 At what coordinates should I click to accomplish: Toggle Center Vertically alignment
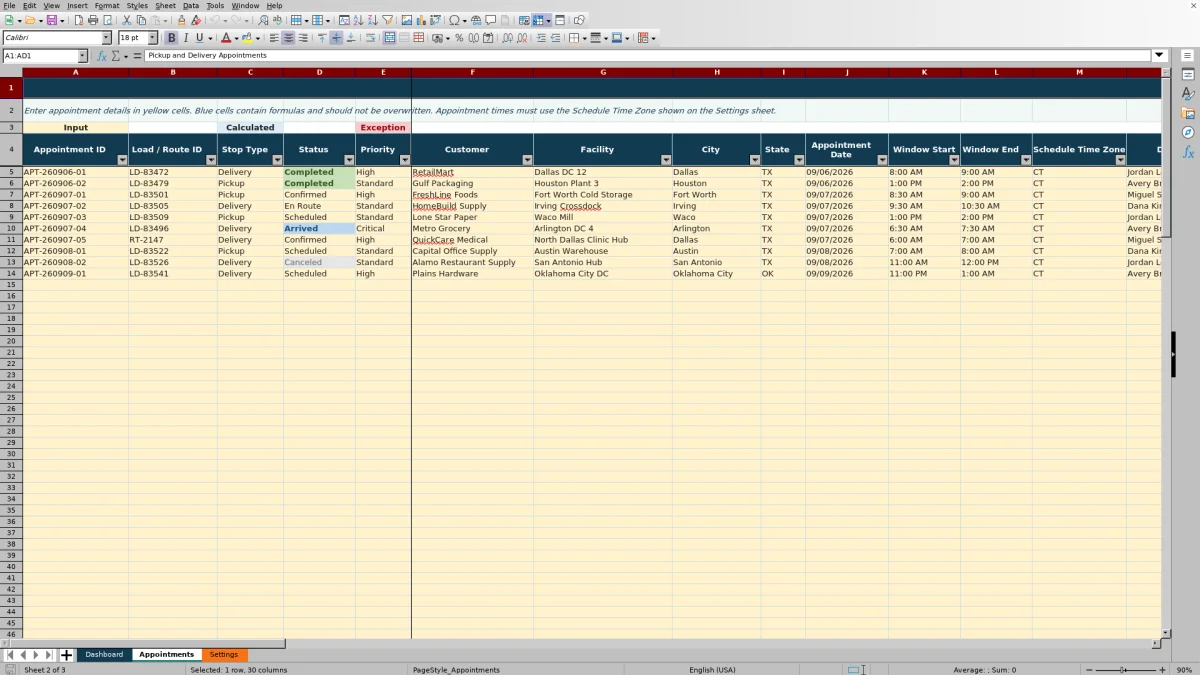336,38
